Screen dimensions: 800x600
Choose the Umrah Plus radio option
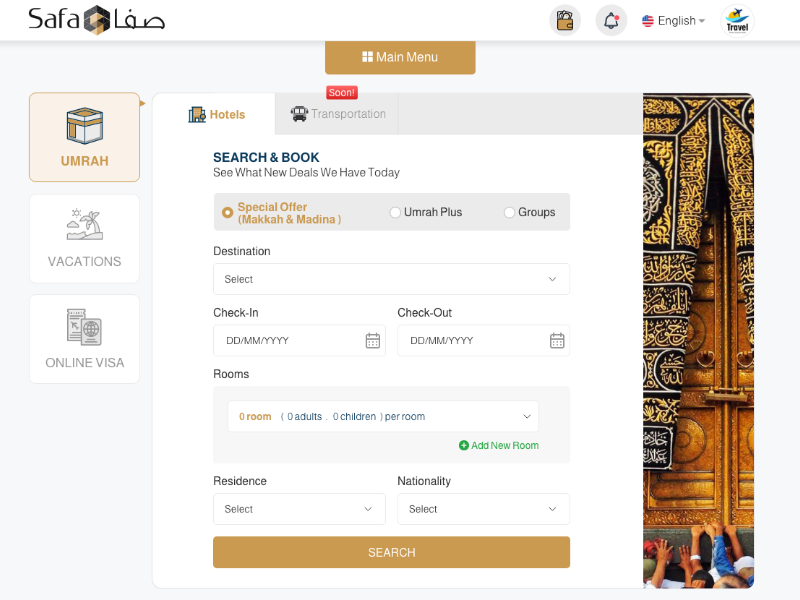pyautogui.click(x=395, y=213)
